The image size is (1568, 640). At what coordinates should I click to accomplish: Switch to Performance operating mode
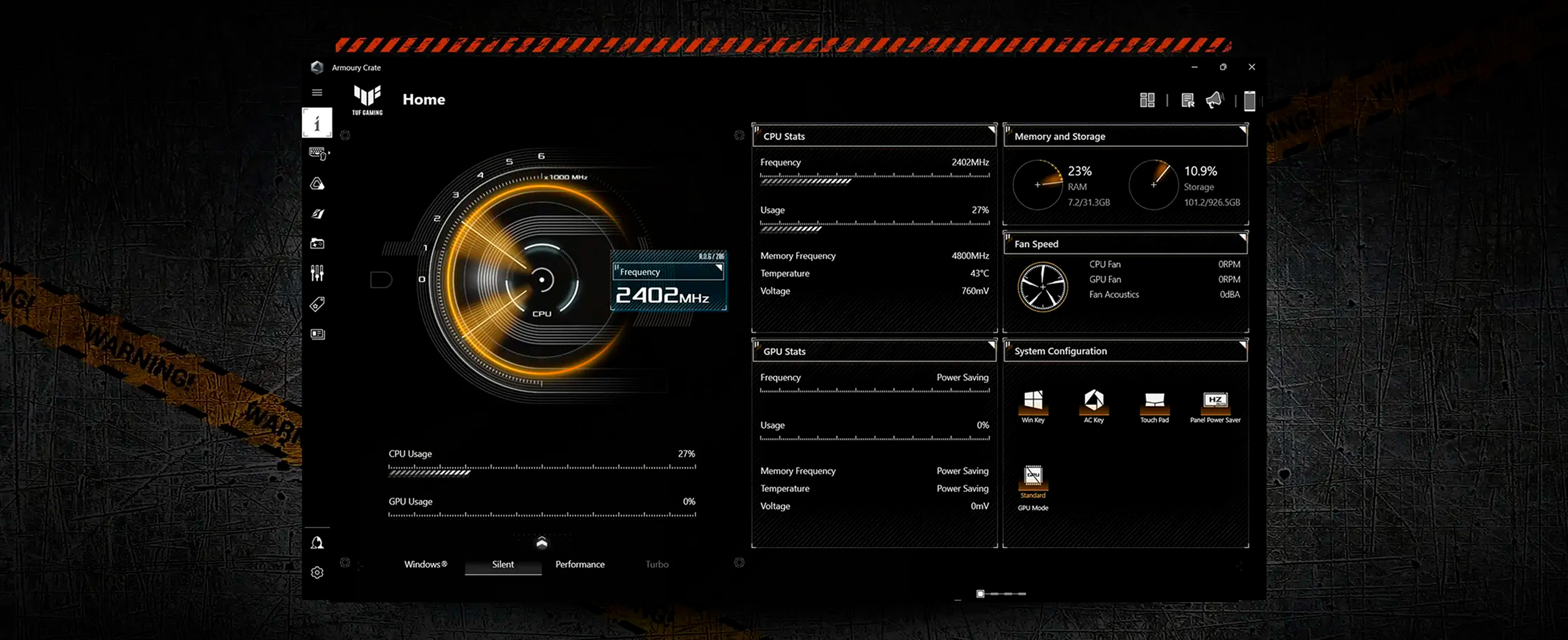580,564
